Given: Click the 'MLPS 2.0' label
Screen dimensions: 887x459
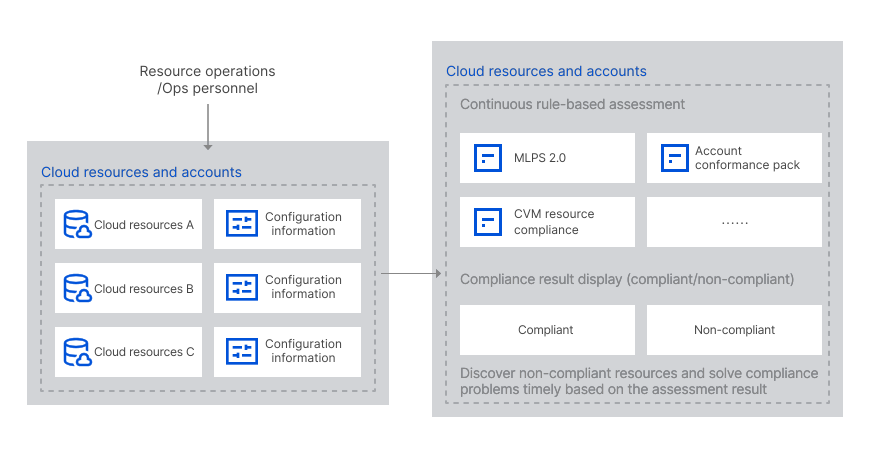Looking at the screenshot, I should 540,158.
